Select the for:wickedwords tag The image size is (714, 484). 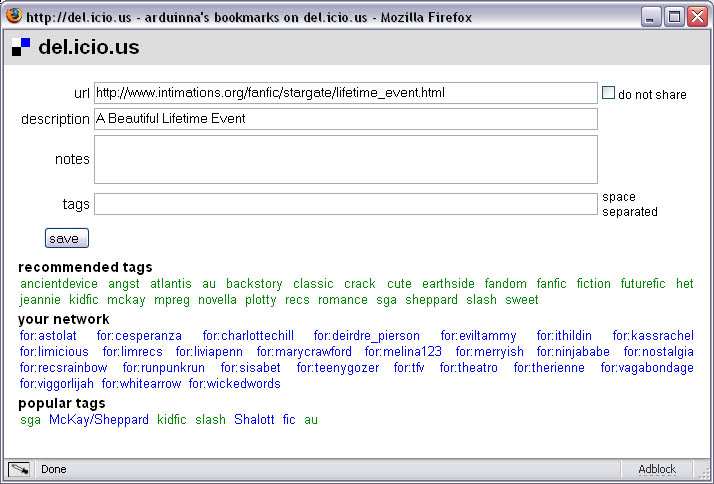tap(235, 384)
